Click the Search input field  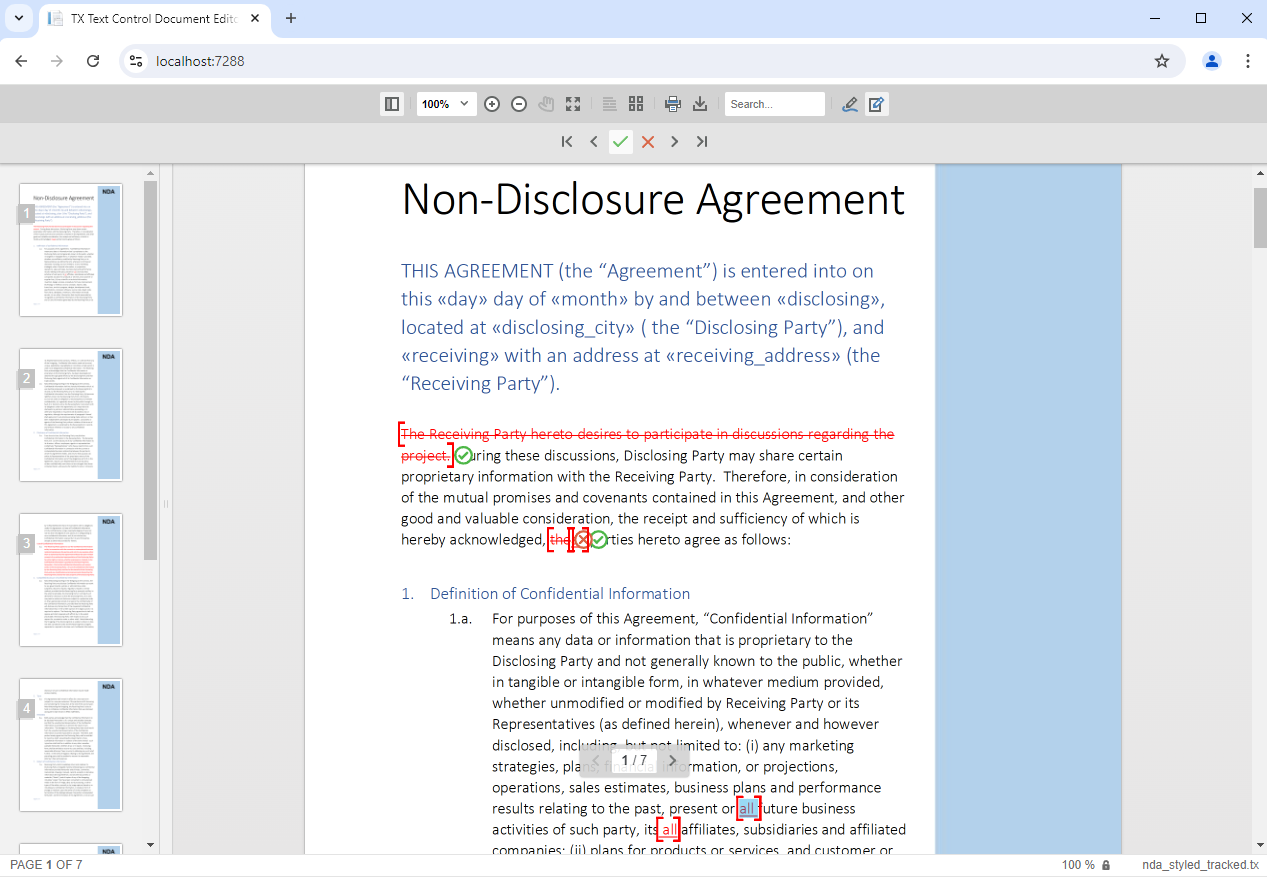click(x=775, y=104)
